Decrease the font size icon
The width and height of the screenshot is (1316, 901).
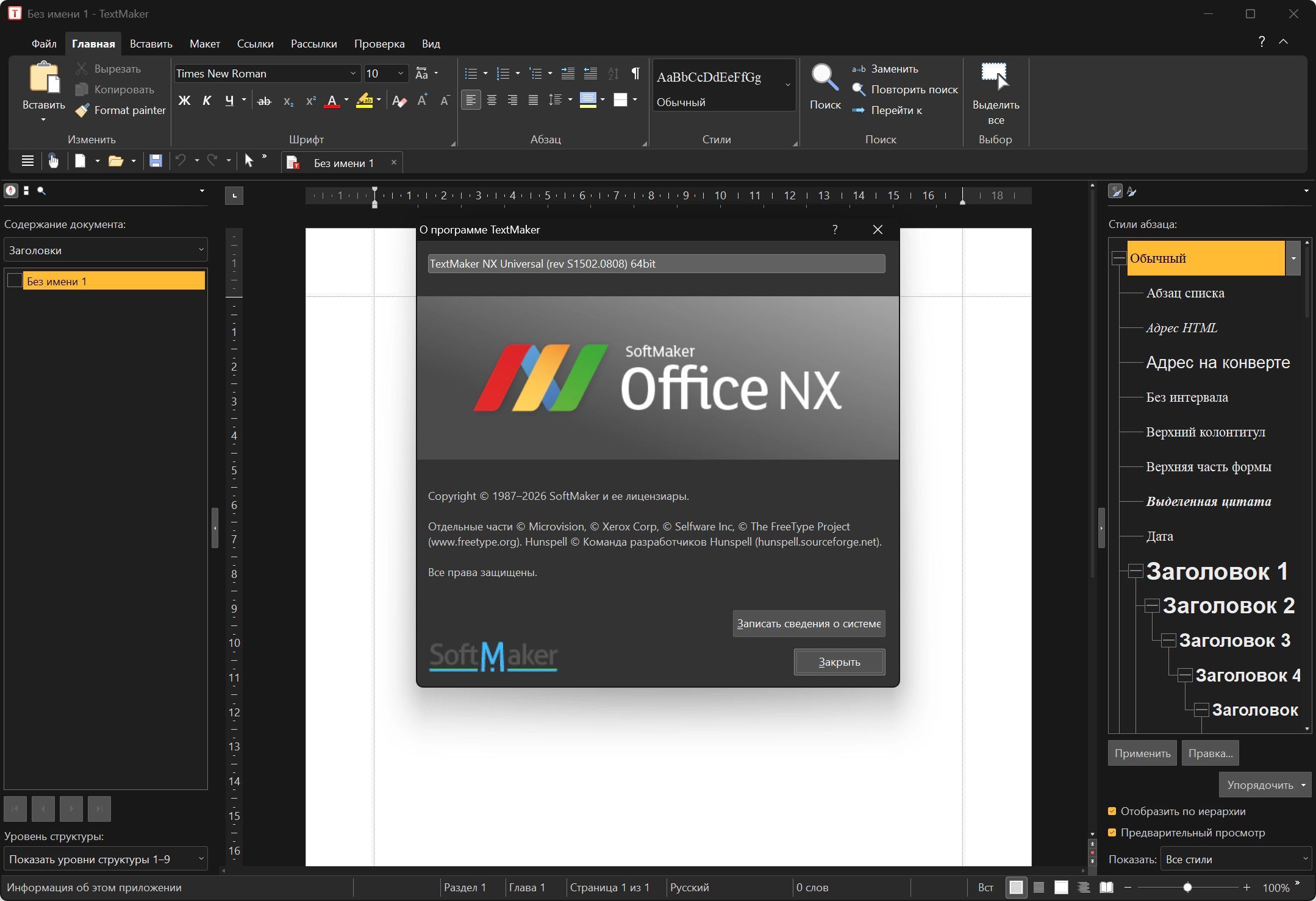[x=445, y=101]
